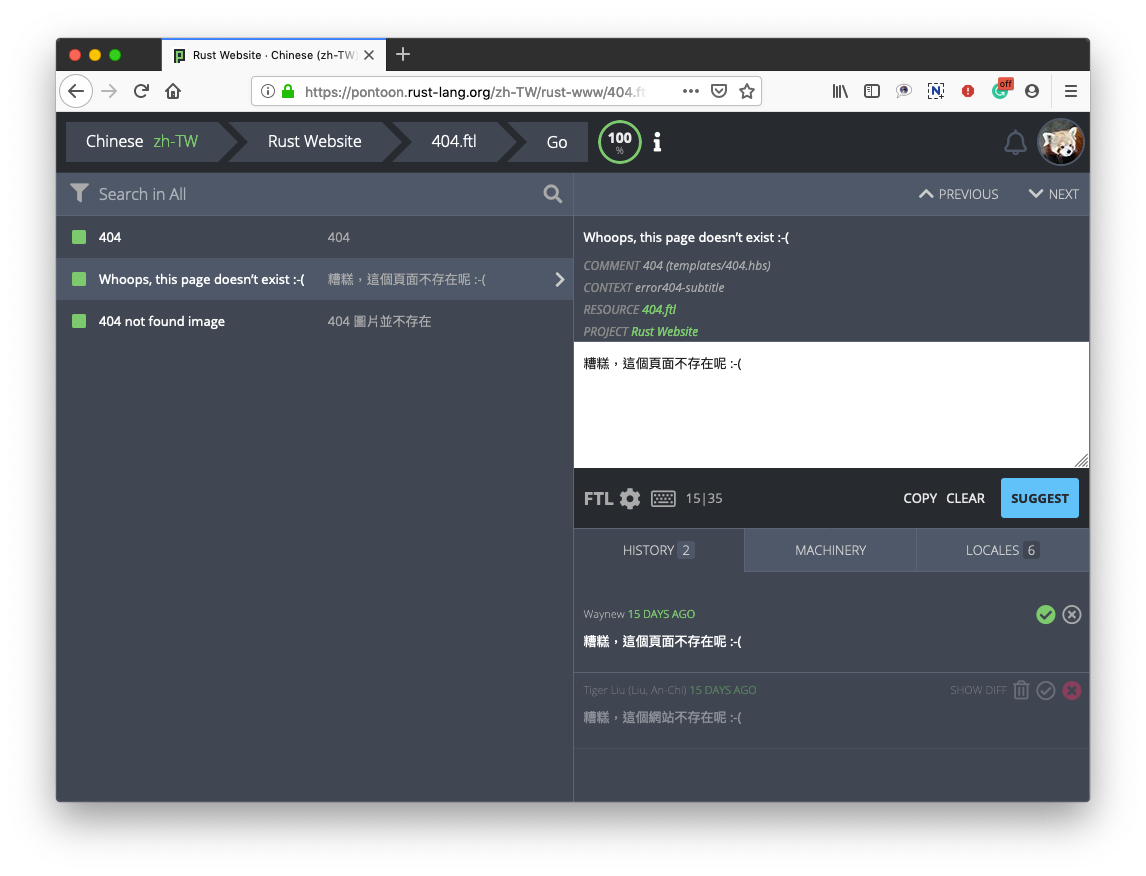This screenshot has height=876, width=1146.
Task: Click inside the translation text area
Action: (831, 405)
